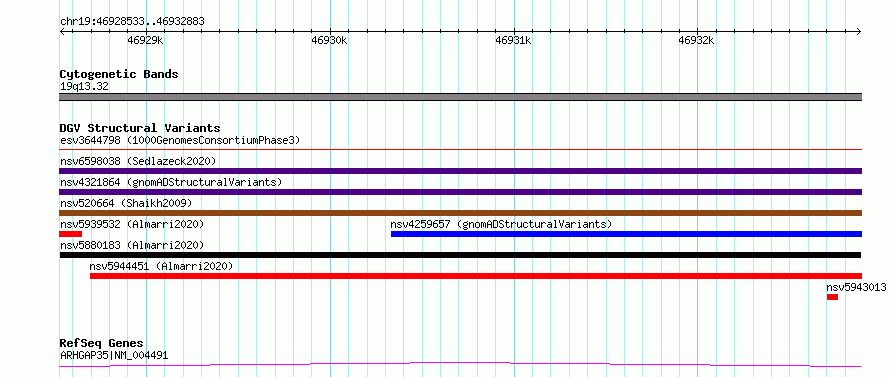Open the nsv5943013 label
Viewport: 890px width, 377px height.
(856, 287)
